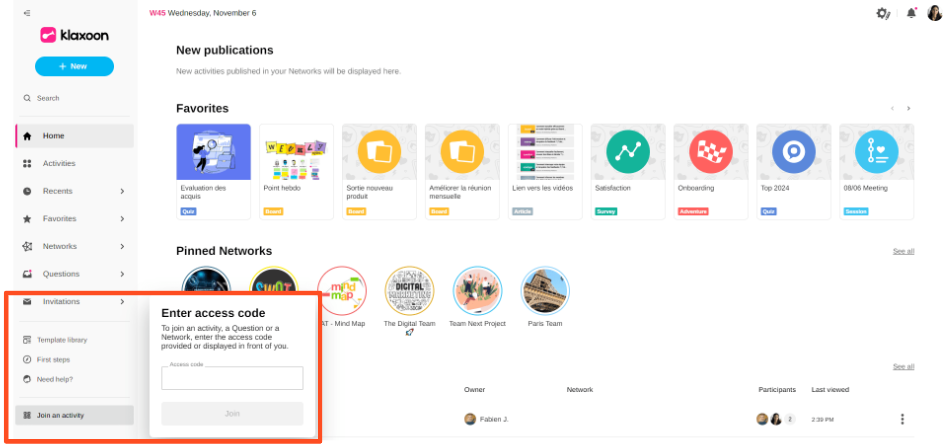Open the settings gear icon
Viewport: 948px width, 447px height.
coord(882,13)
